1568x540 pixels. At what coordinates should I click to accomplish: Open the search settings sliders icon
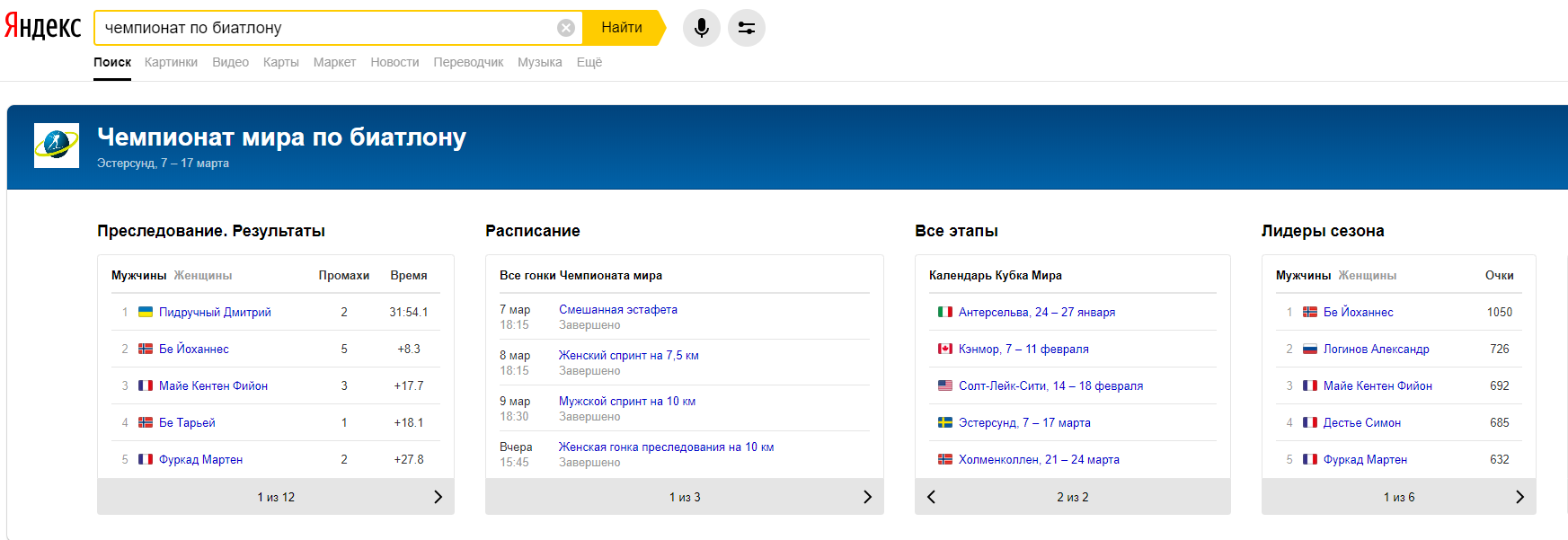pos(747,28)
